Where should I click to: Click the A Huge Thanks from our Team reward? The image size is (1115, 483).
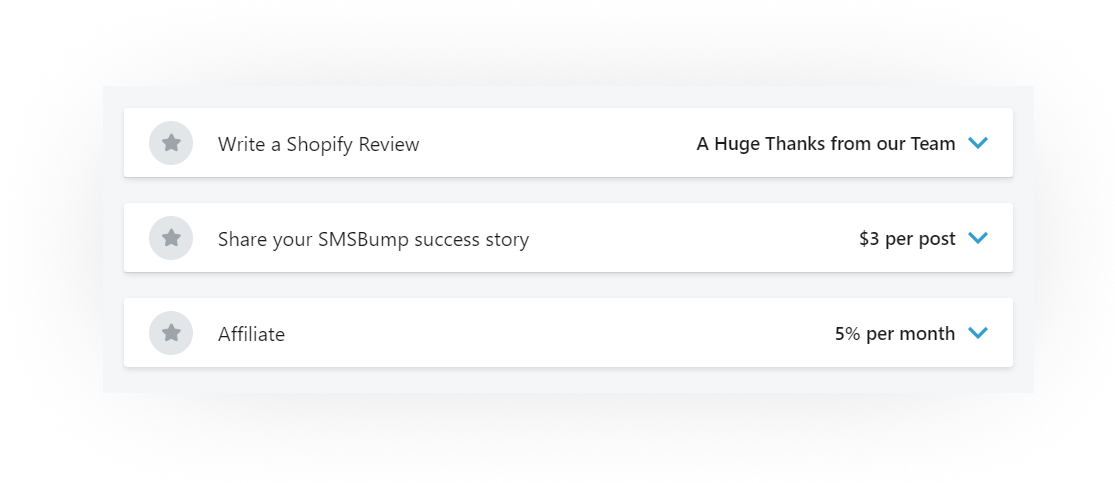point(826,144)
